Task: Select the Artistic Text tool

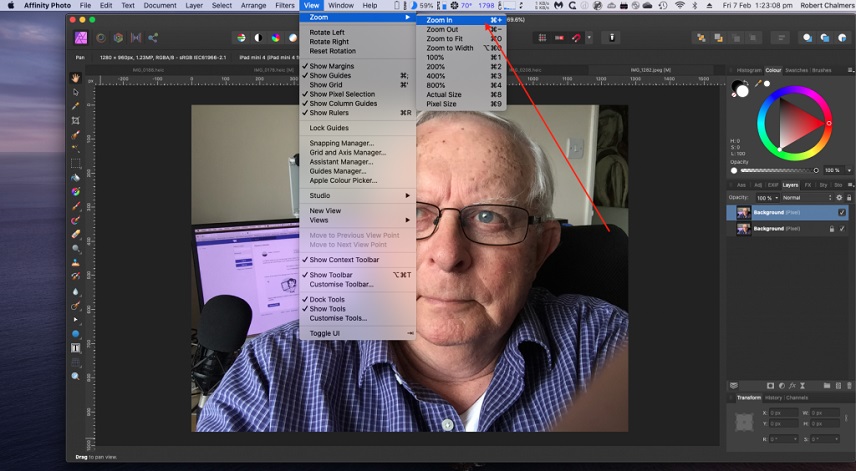Action: [75, 348]
